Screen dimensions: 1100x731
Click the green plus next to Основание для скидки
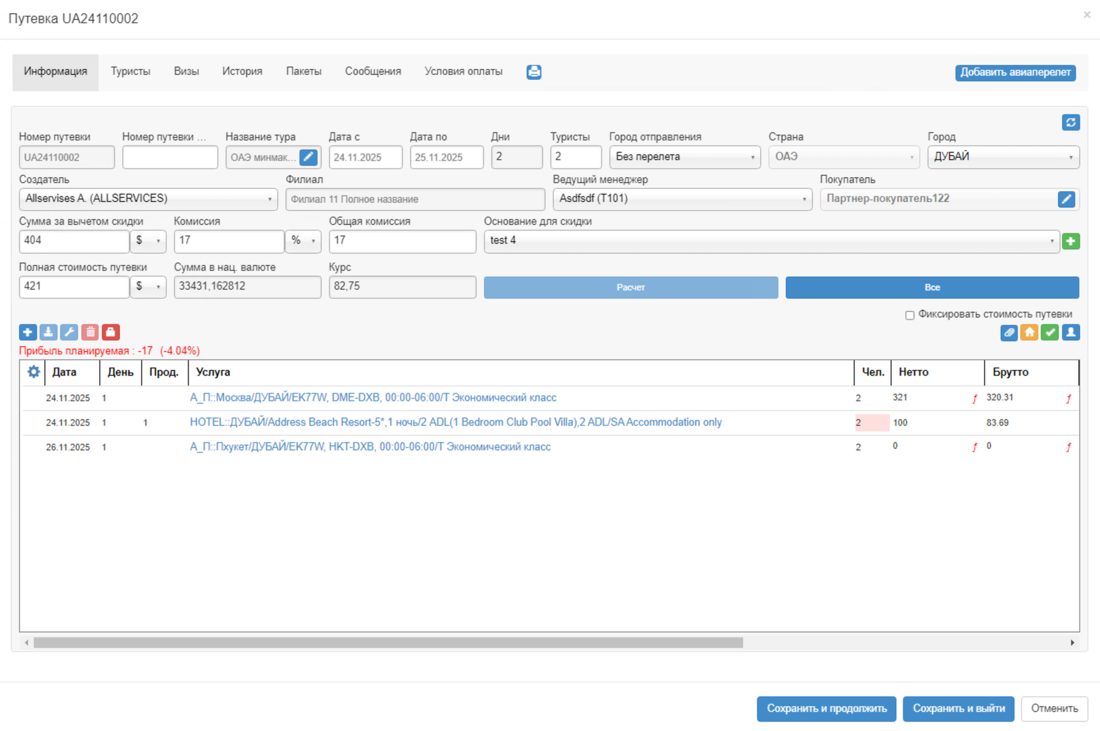click(1070, 241)
